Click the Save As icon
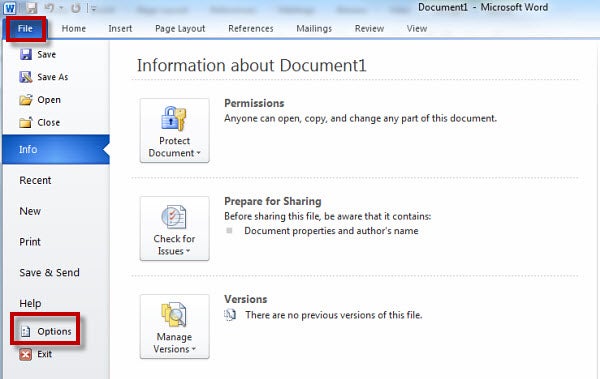Viewport: 600px width, 379px height. tap(26, 77)
